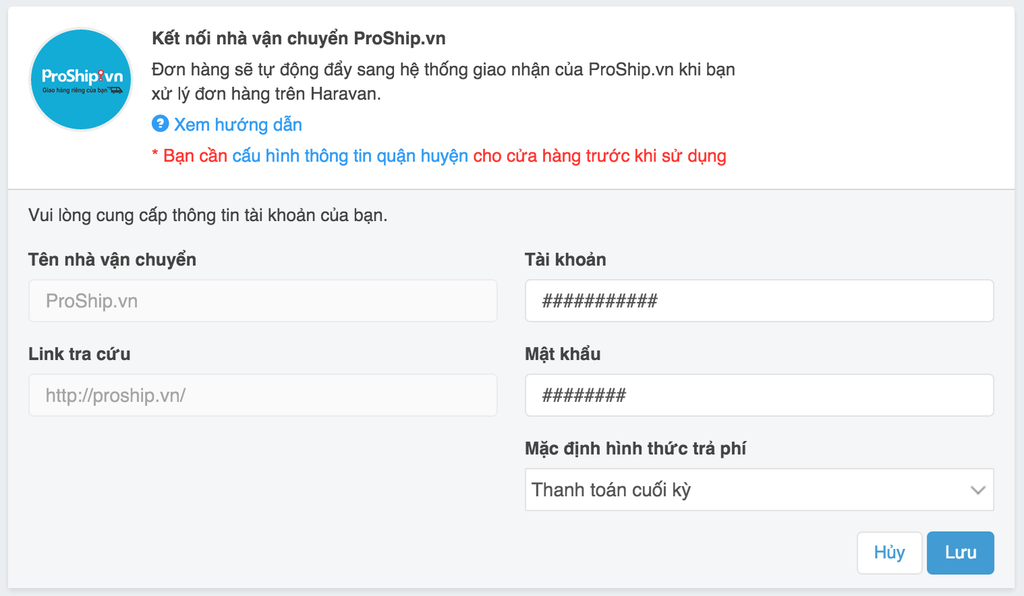
Task: Save settings with the Lưu button
Action: click(960, 553)
